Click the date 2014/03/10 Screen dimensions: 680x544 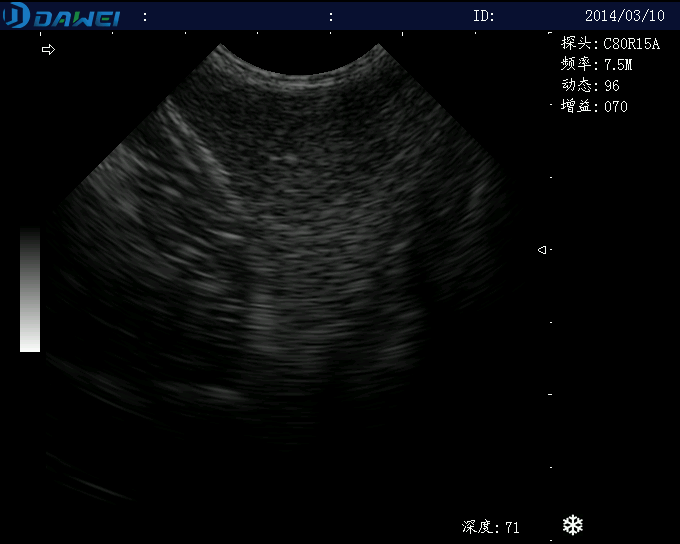point(624,16)
